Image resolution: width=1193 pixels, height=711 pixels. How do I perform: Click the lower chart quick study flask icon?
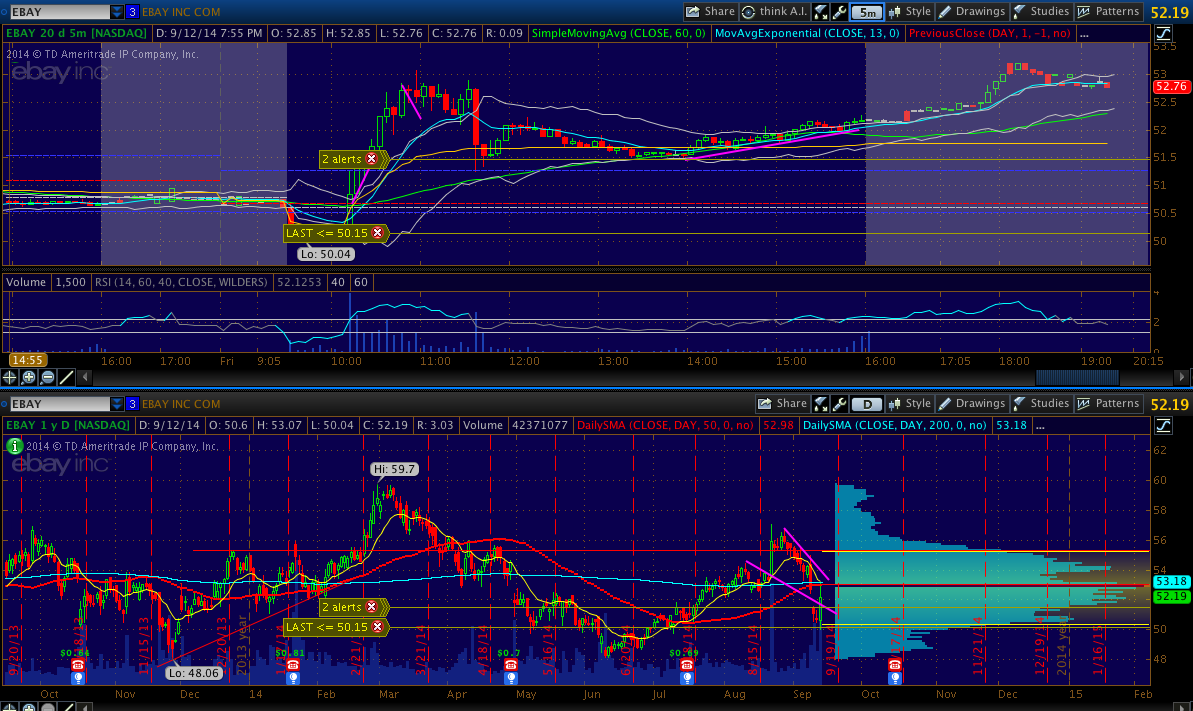tap(820, 404)
